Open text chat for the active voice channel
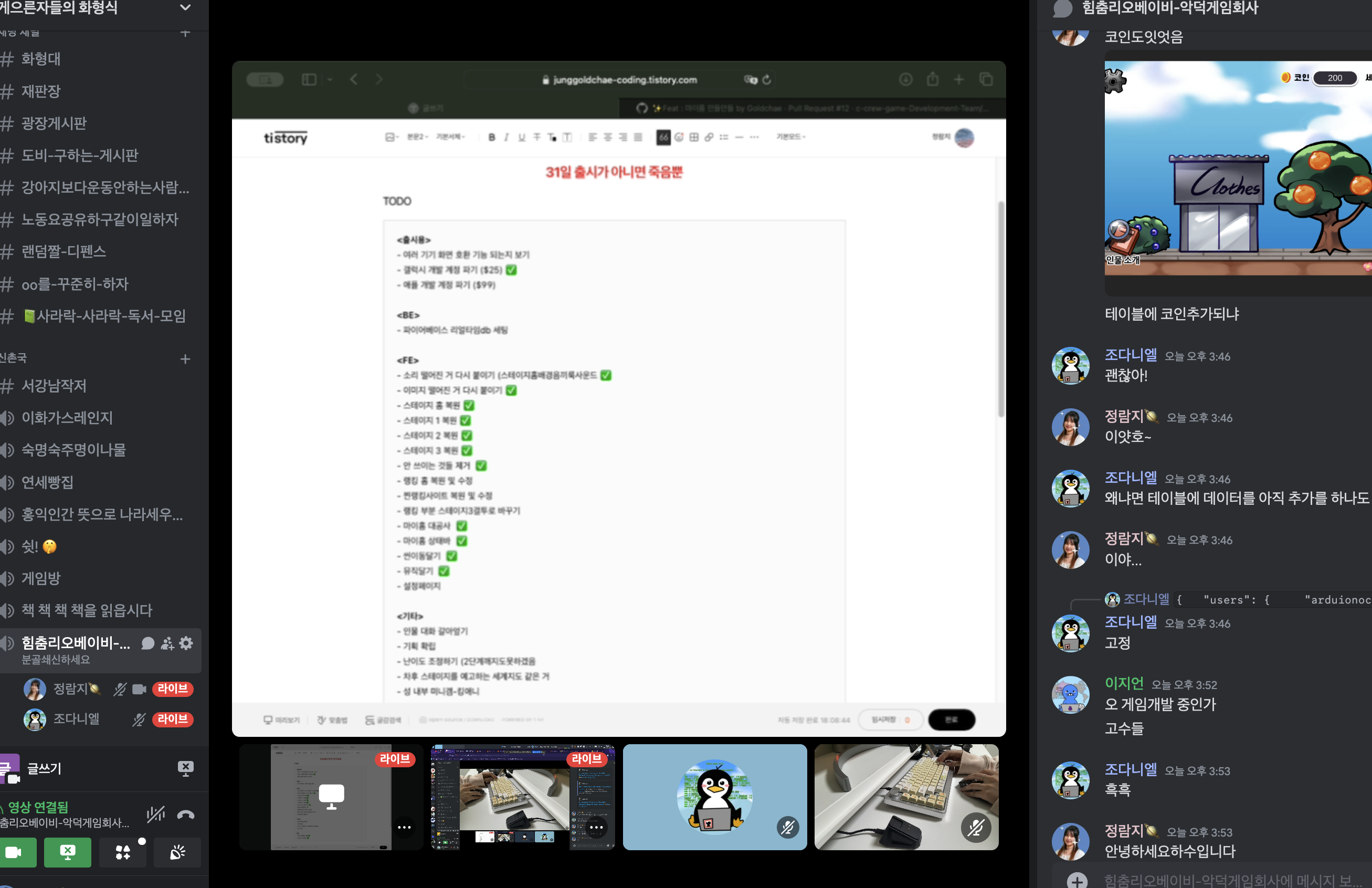 click(x=147, y=643)
